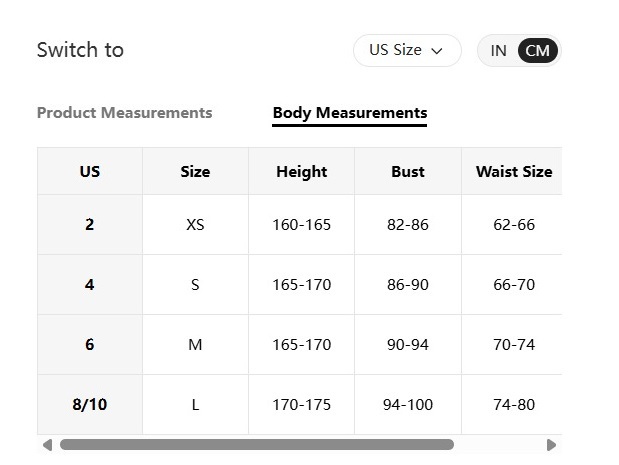Click the US column header
The image size is (619, 465).
click(x=90, y=172)
